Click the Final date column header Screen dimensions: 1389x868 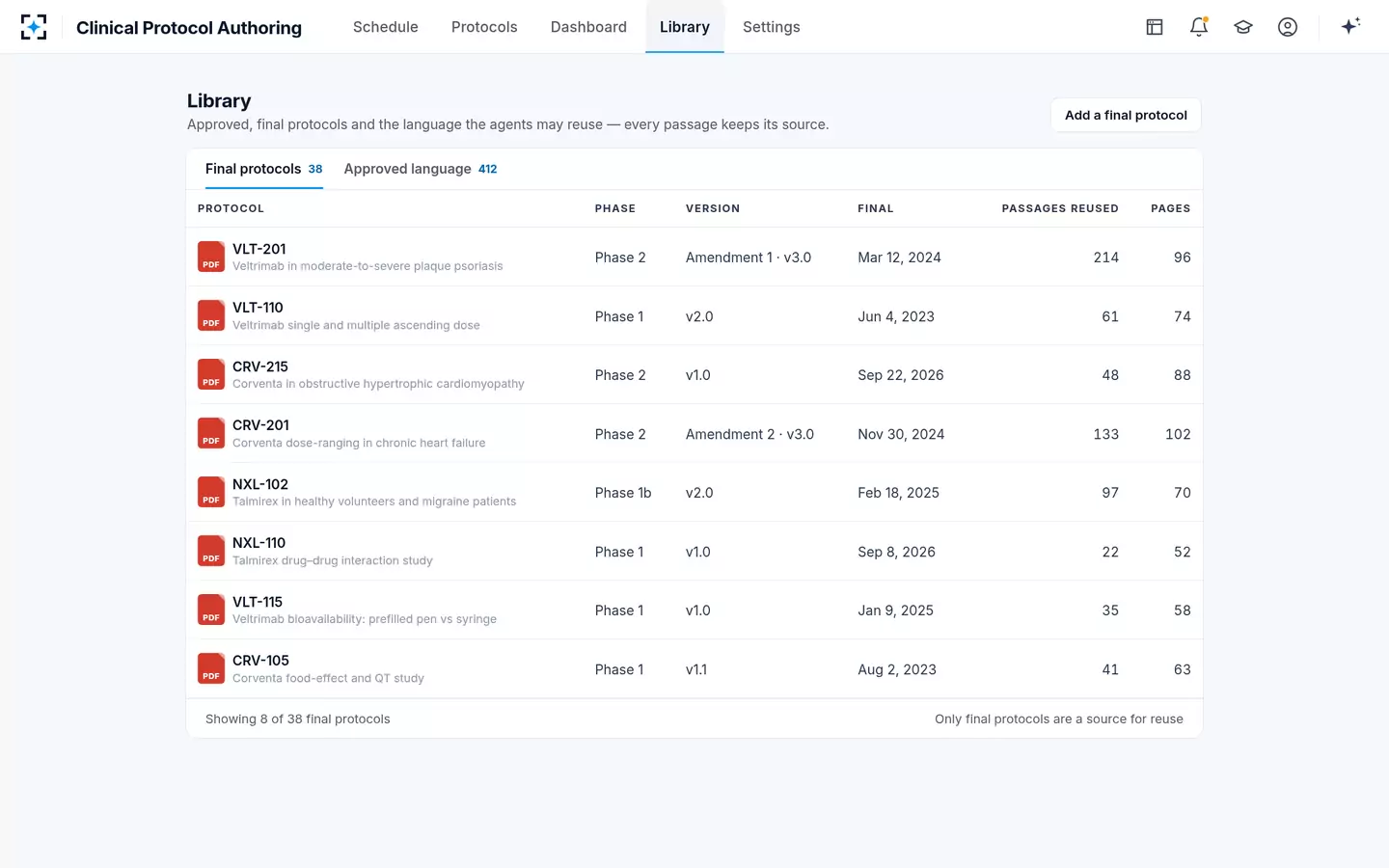tap(876, 208)
